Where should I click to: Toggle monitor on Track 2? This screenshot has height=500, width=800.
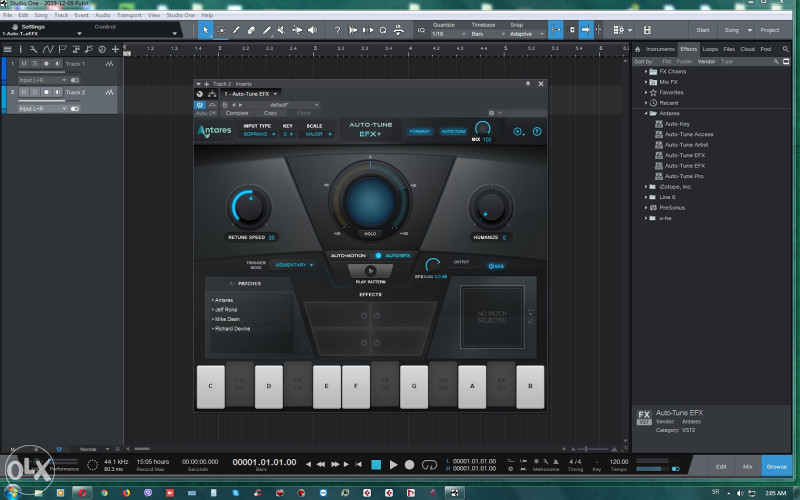(57, 92)
